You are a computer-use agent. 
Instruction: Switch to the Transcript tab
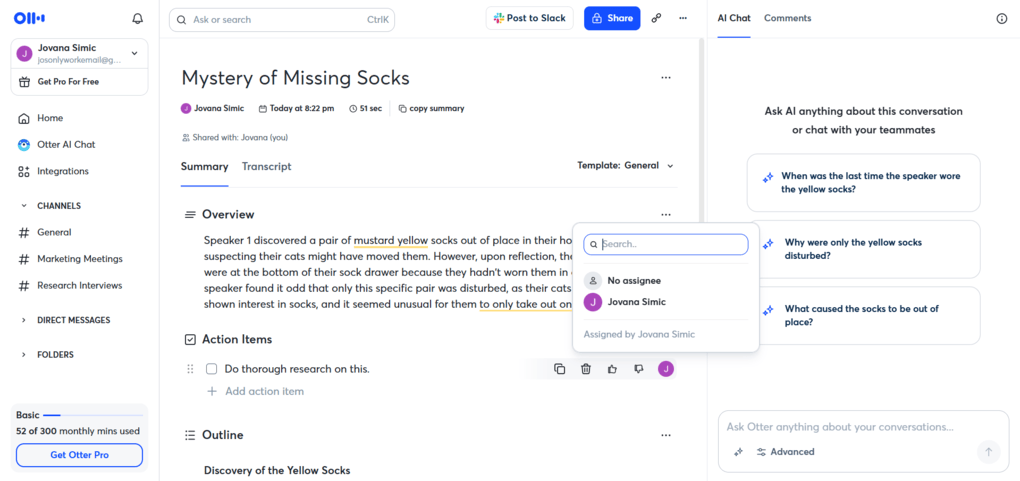(x=266, y=166)
